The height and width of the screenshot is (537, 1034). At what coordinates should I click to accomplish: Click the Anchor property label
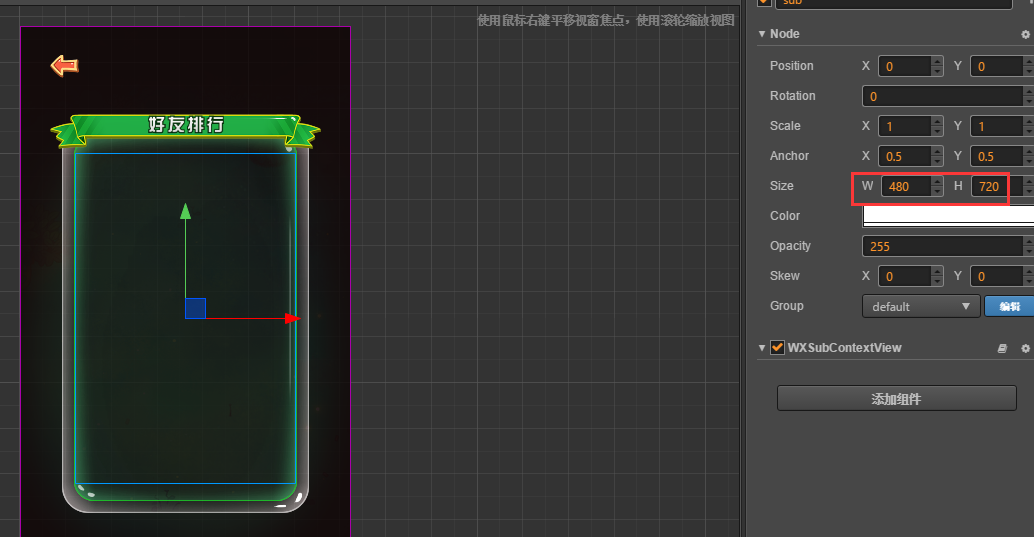point(789,156)
